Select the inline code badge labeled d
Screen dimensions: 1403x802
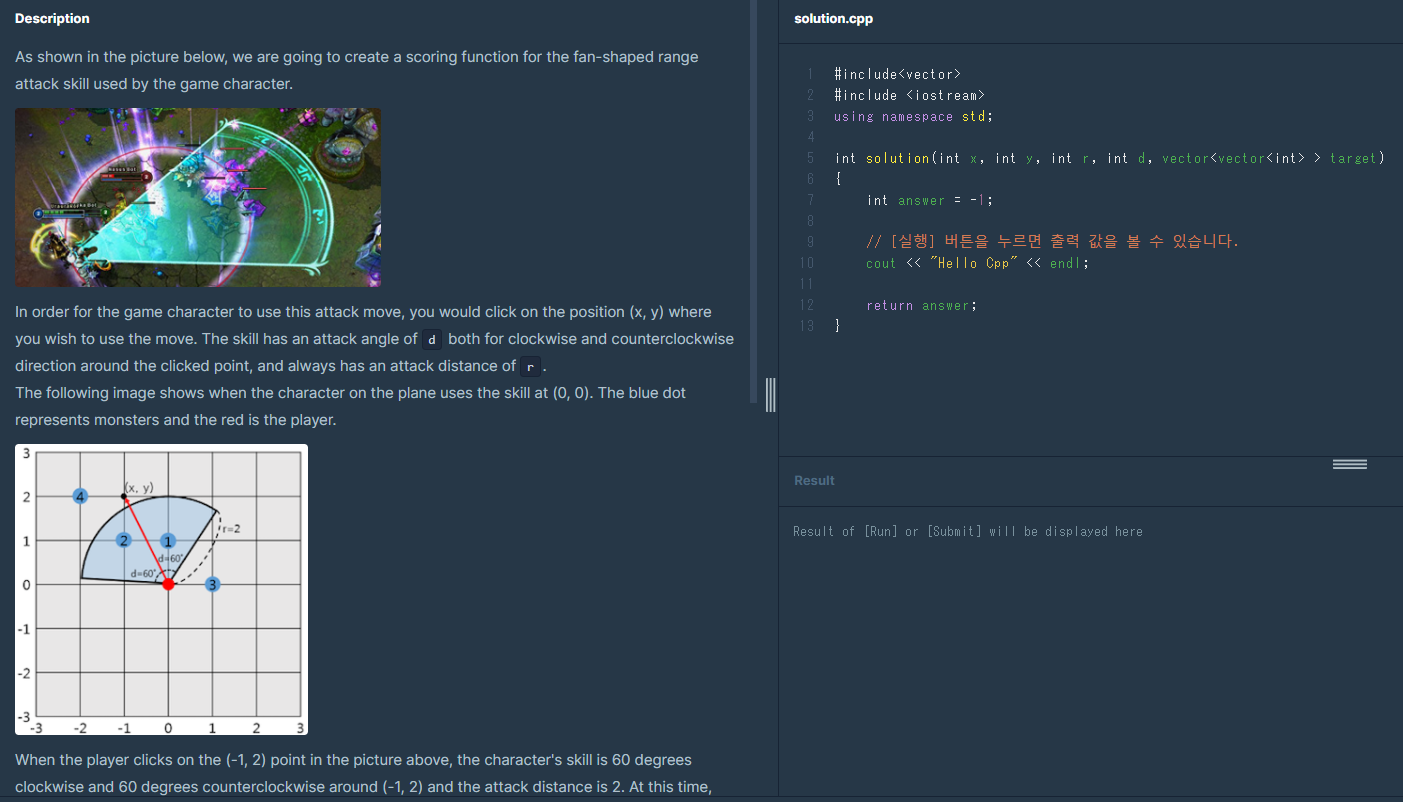(x=431, y=339)
